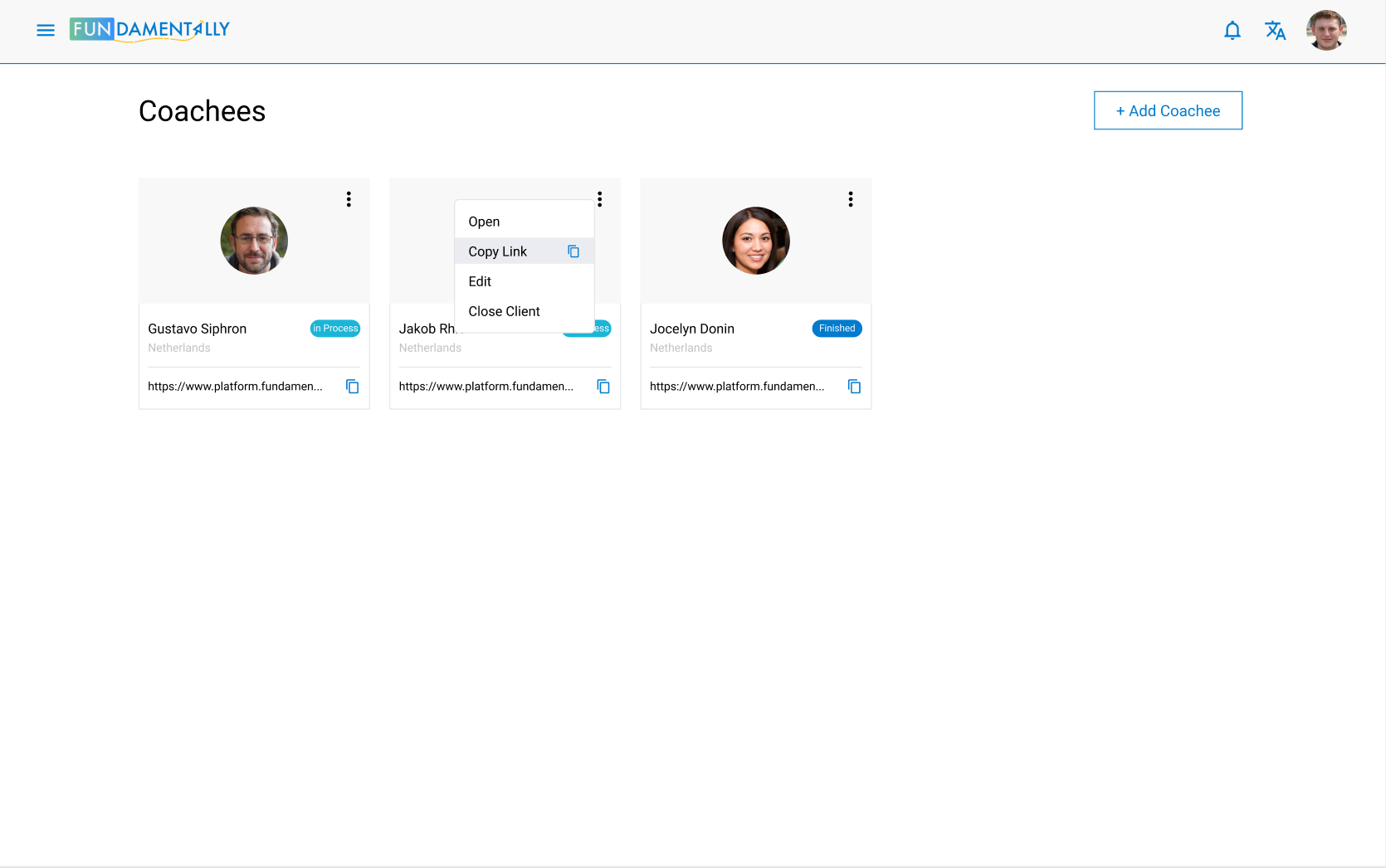This screenshot has width=1386, height=868.
Task: Click the notifications bell icon
Action: pos(1232,31)
